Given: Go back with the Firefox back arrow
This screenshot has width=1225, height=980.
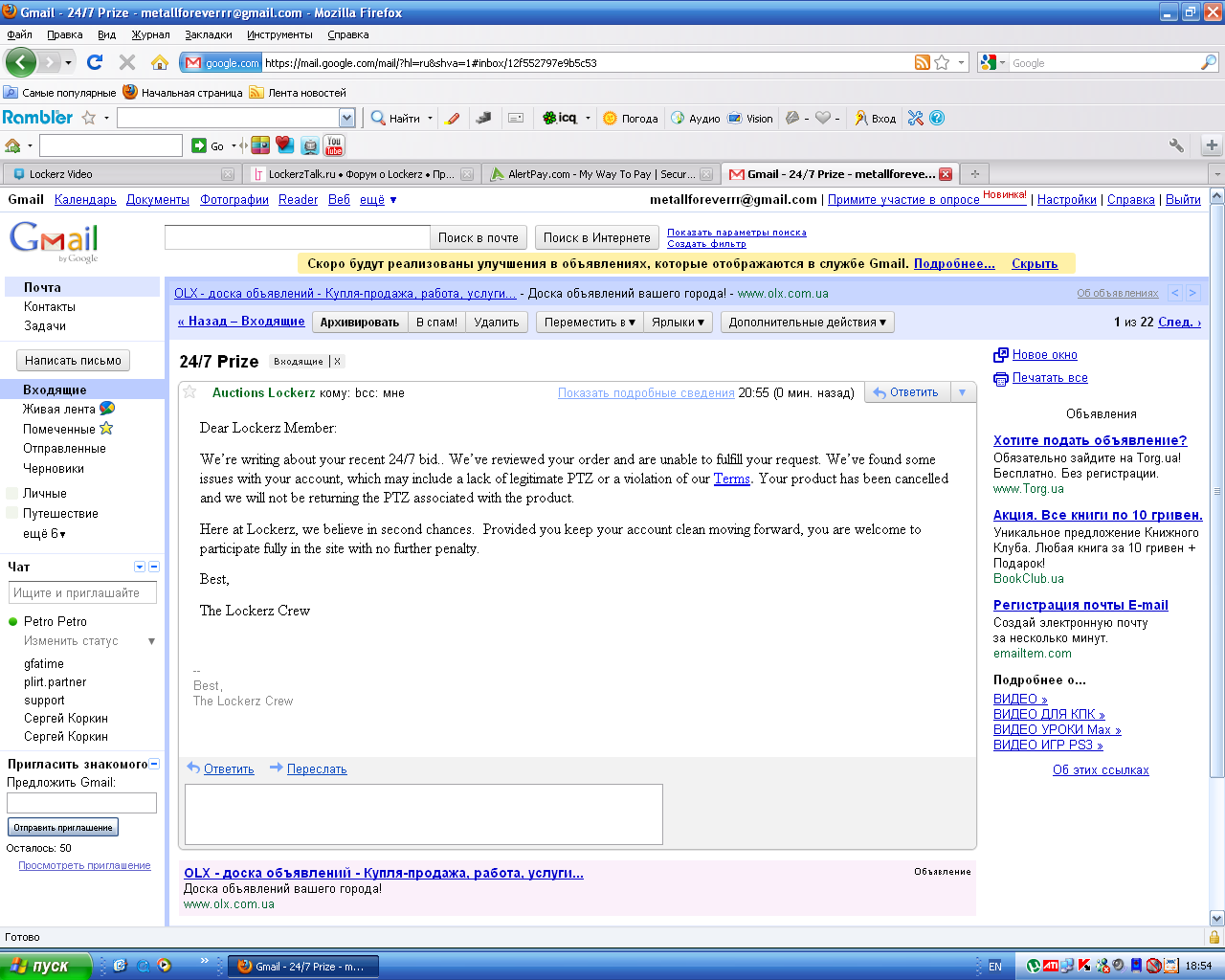Looking at the screenshot, I should [20, 63].
